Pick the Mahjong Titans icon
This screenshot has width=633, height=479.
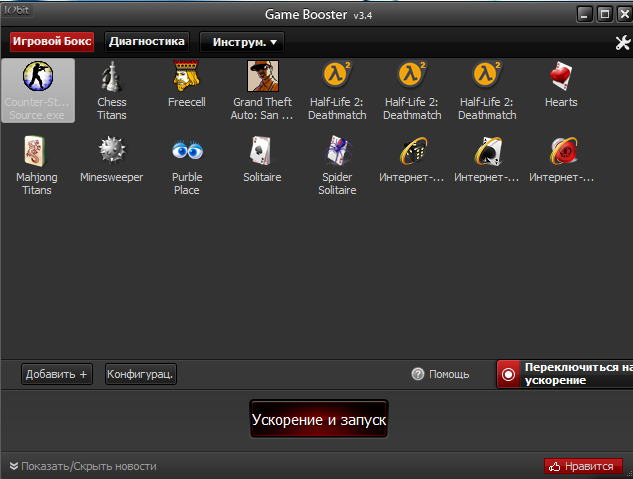[37, 151]
